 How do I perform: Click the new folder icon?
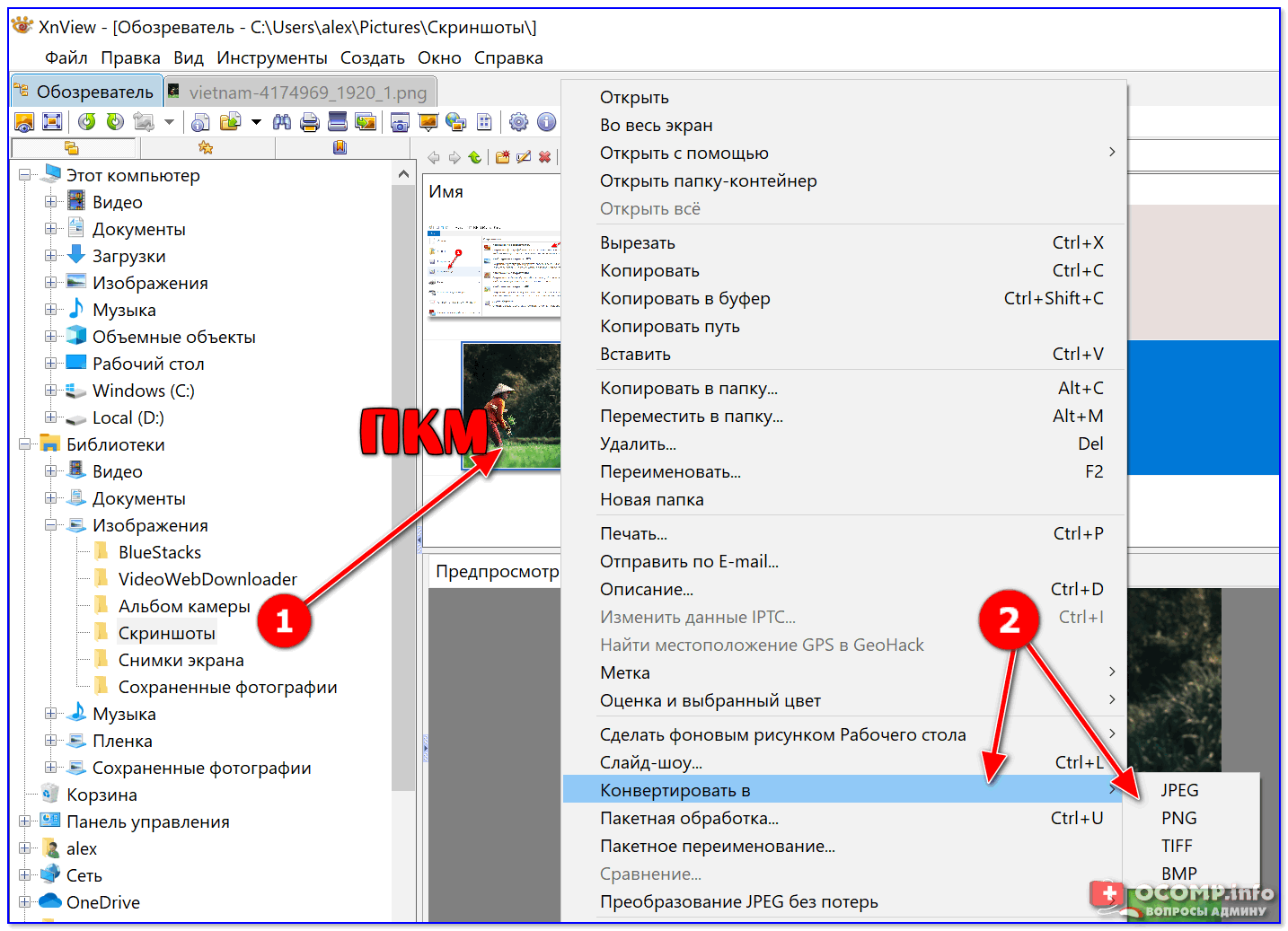click(x=502, y=157)
